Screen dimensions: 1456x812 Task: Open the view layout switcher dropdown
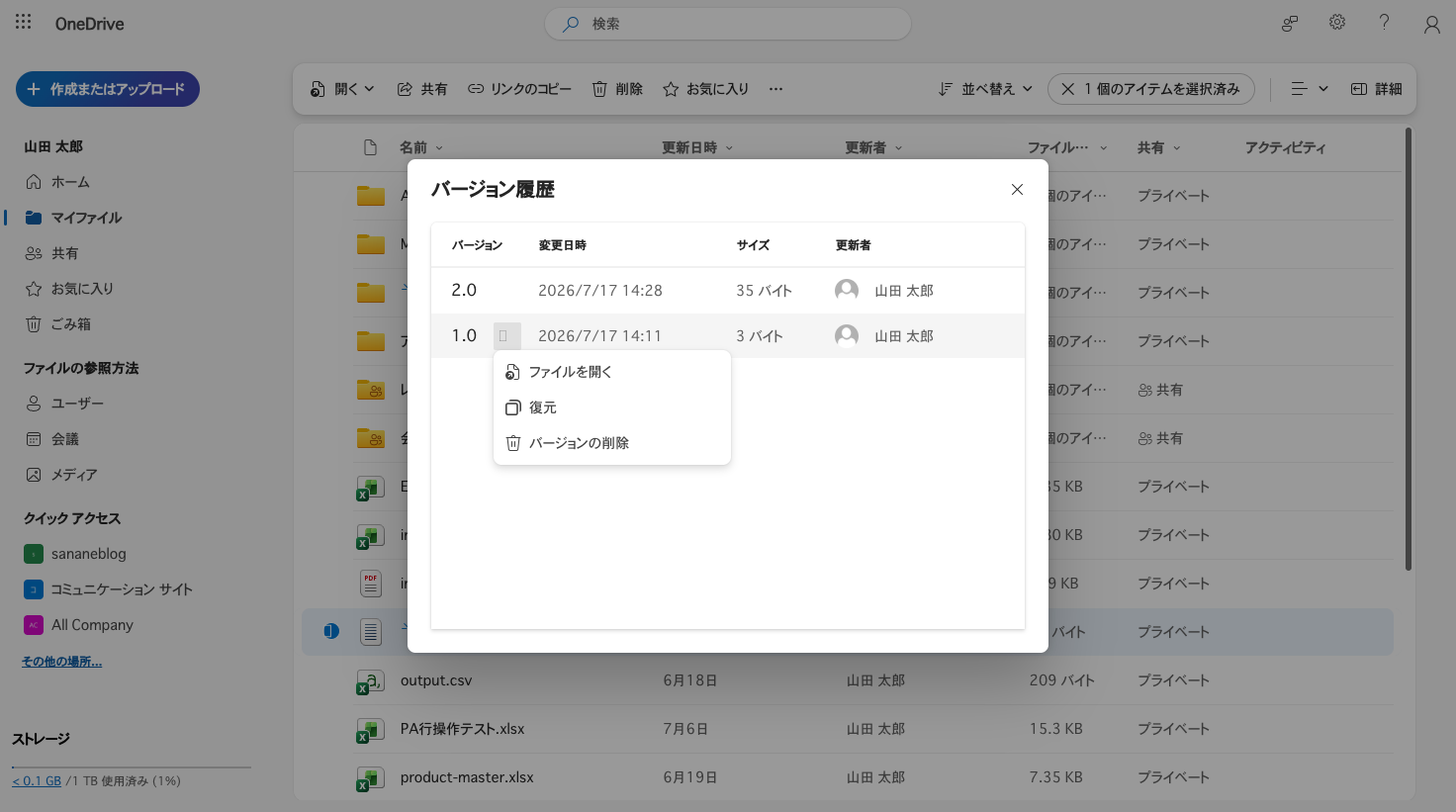pos(1310,89)
